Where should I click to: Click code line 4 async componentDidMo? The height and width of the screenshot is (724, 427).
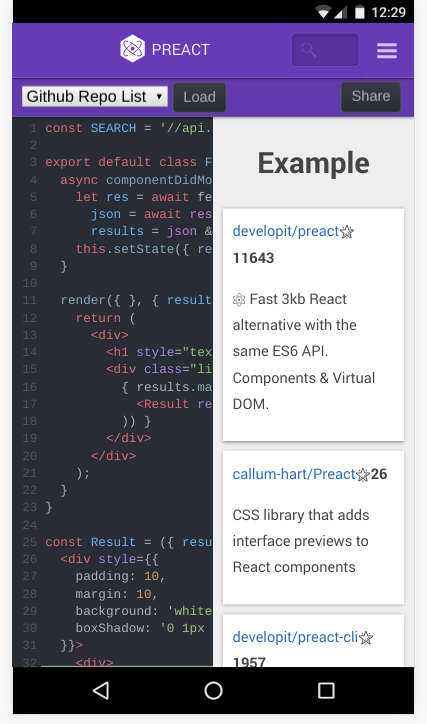pos(136,180)
